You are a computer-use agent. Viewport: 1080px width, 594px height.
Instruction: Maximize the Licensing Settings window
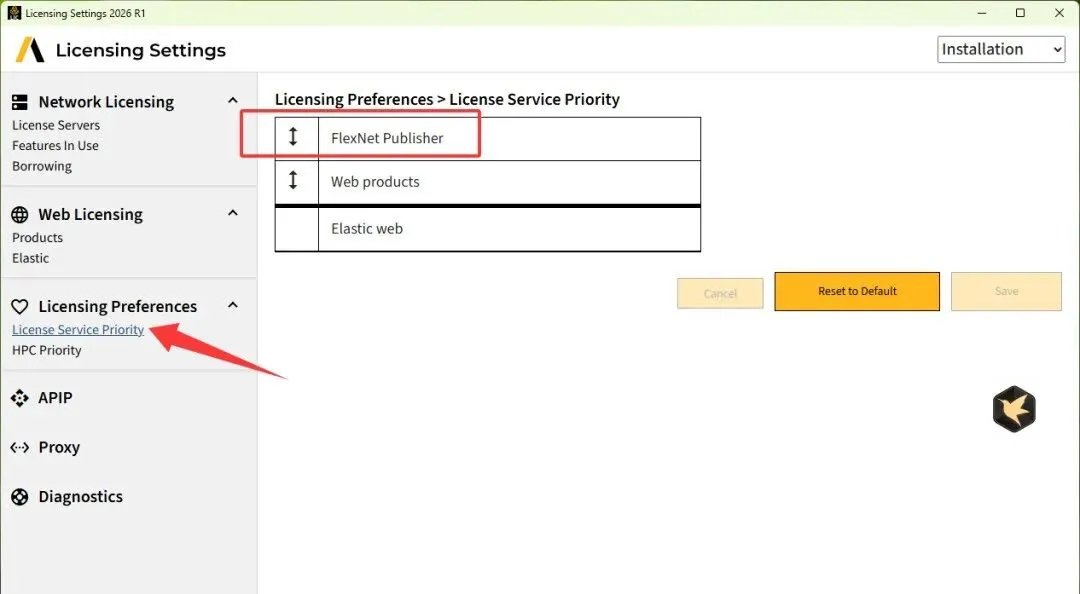point(1020,13)
